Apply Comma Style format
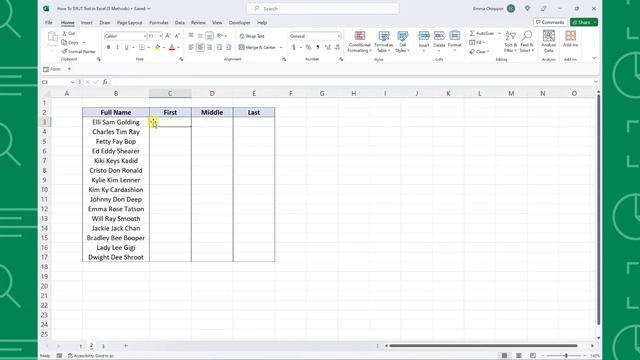Screen dimensions: 640x360 point(318,47)
